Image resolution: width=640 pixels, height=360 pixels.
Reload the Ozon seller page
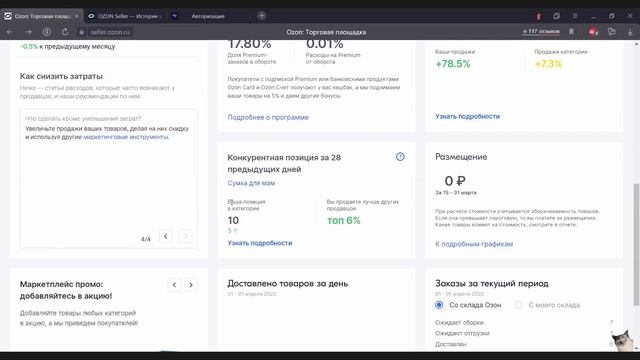65,32
